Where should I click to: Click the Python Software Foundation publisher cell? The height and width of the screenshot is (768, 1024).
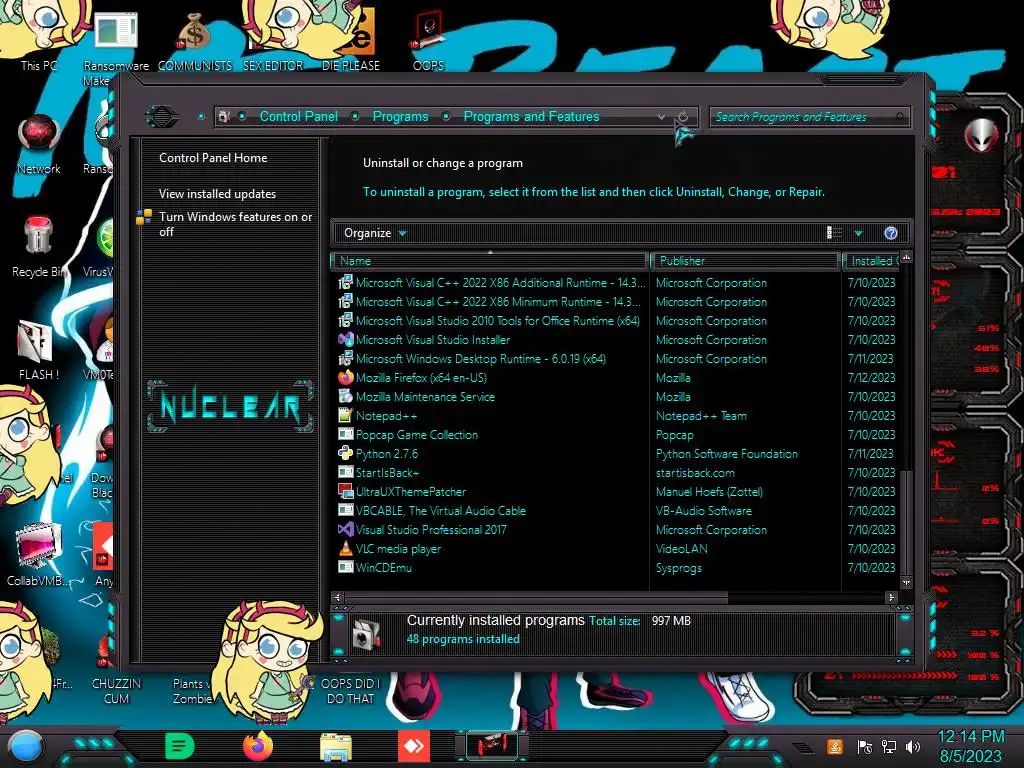tap(726, 453)
